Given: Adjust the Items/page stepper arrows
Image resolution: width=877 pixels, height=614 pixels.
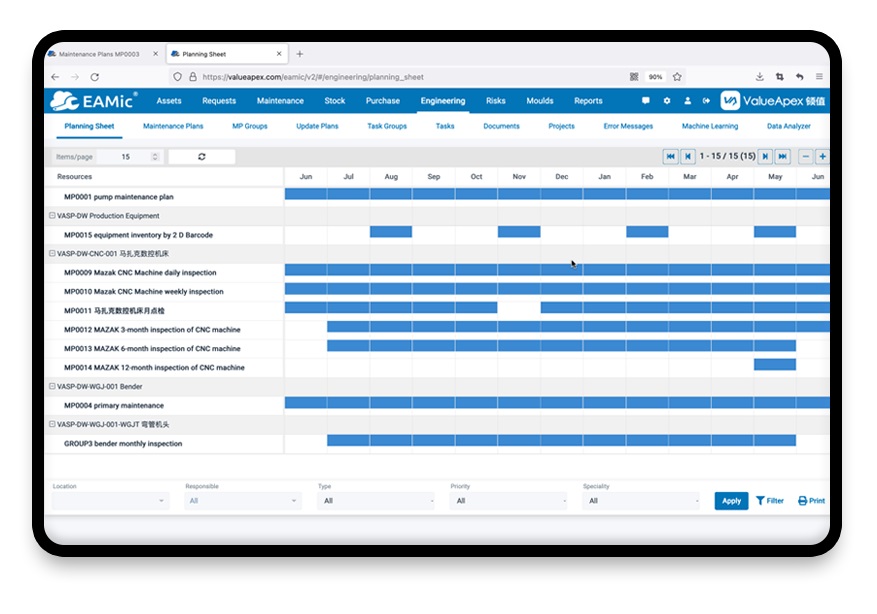Looking at the screenshot, I should coord(155,157).
